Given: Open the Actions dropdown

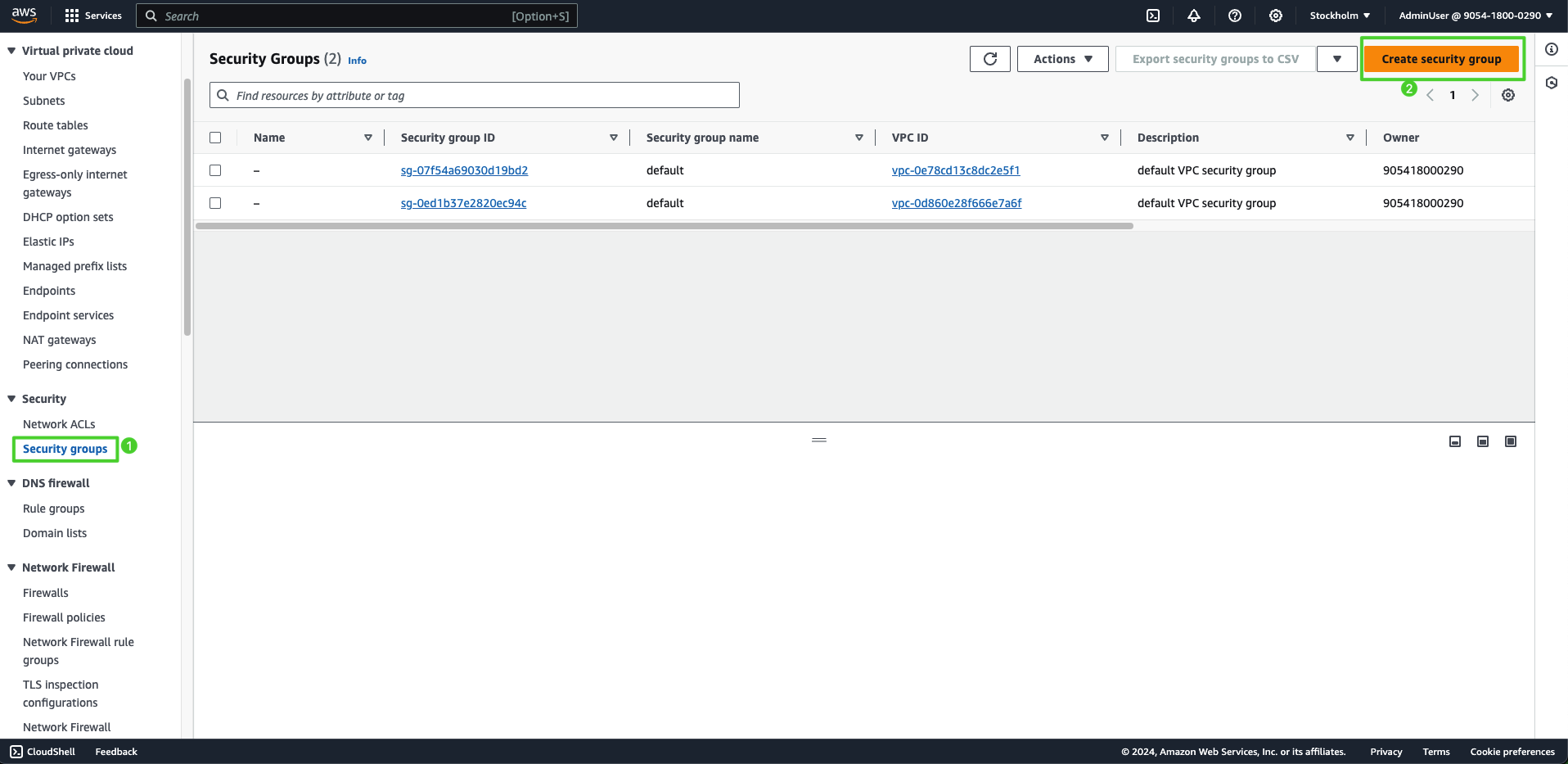Looking at the screenshot, I should point(1062,59).
